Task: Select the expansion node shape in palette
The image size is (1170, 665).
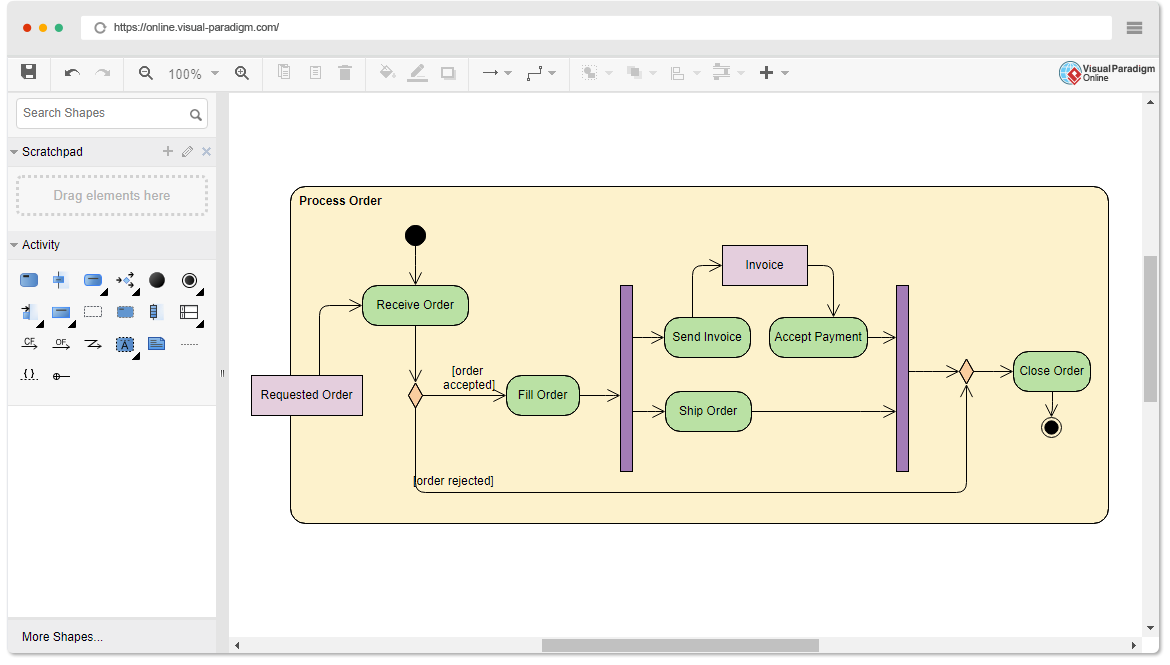Action: coord(154,312)
